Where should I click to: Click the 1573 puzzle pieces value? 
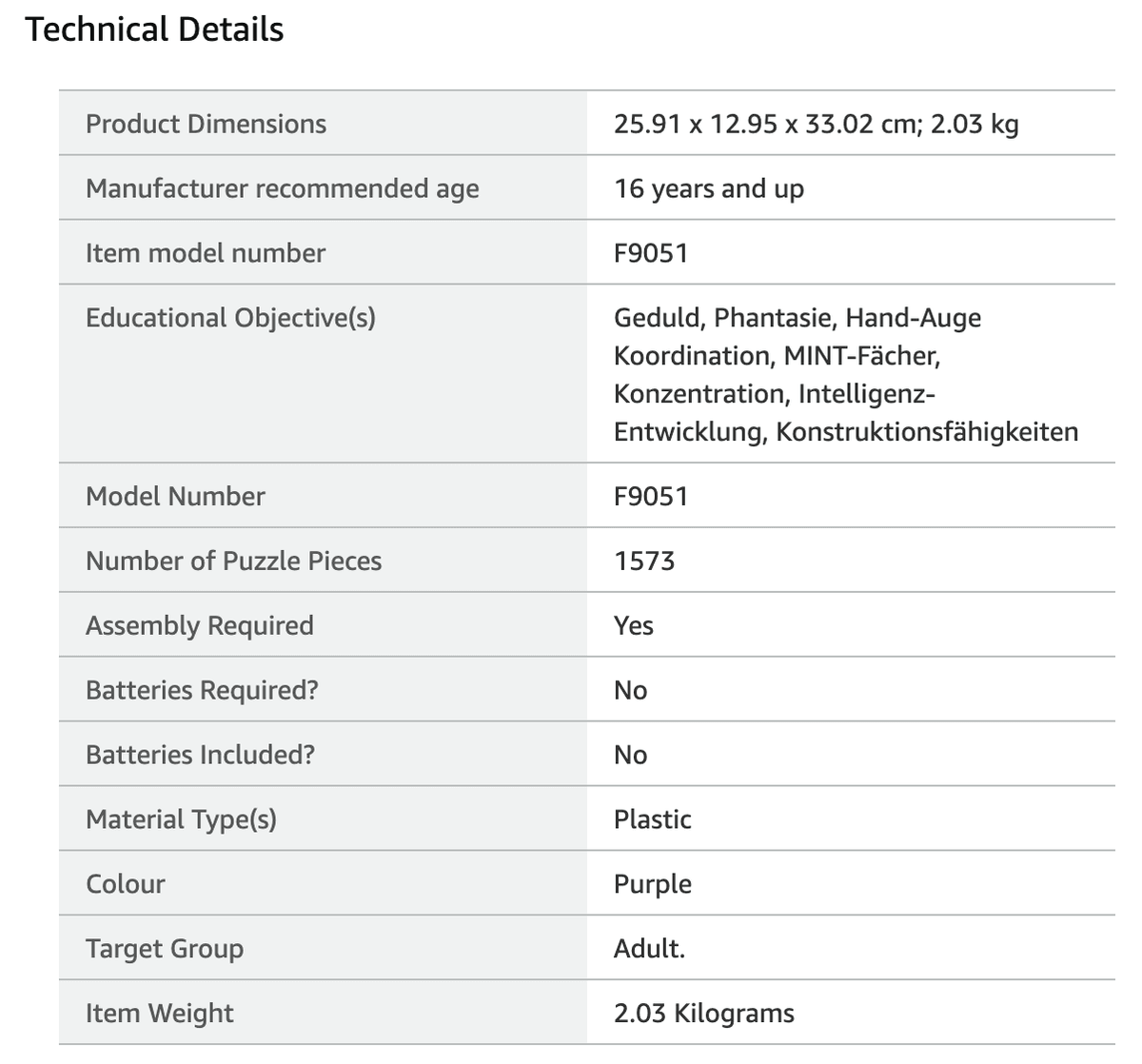pyautogui.click(x=644, y=561)
